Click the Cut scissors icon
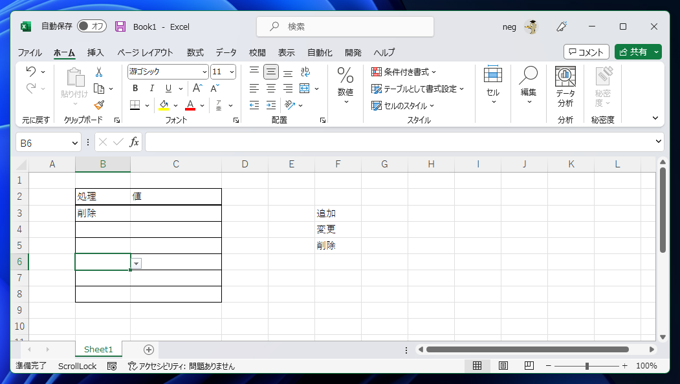Image resolution: width=680 pixels, height=384 pixels. click(x=99, y=72)
